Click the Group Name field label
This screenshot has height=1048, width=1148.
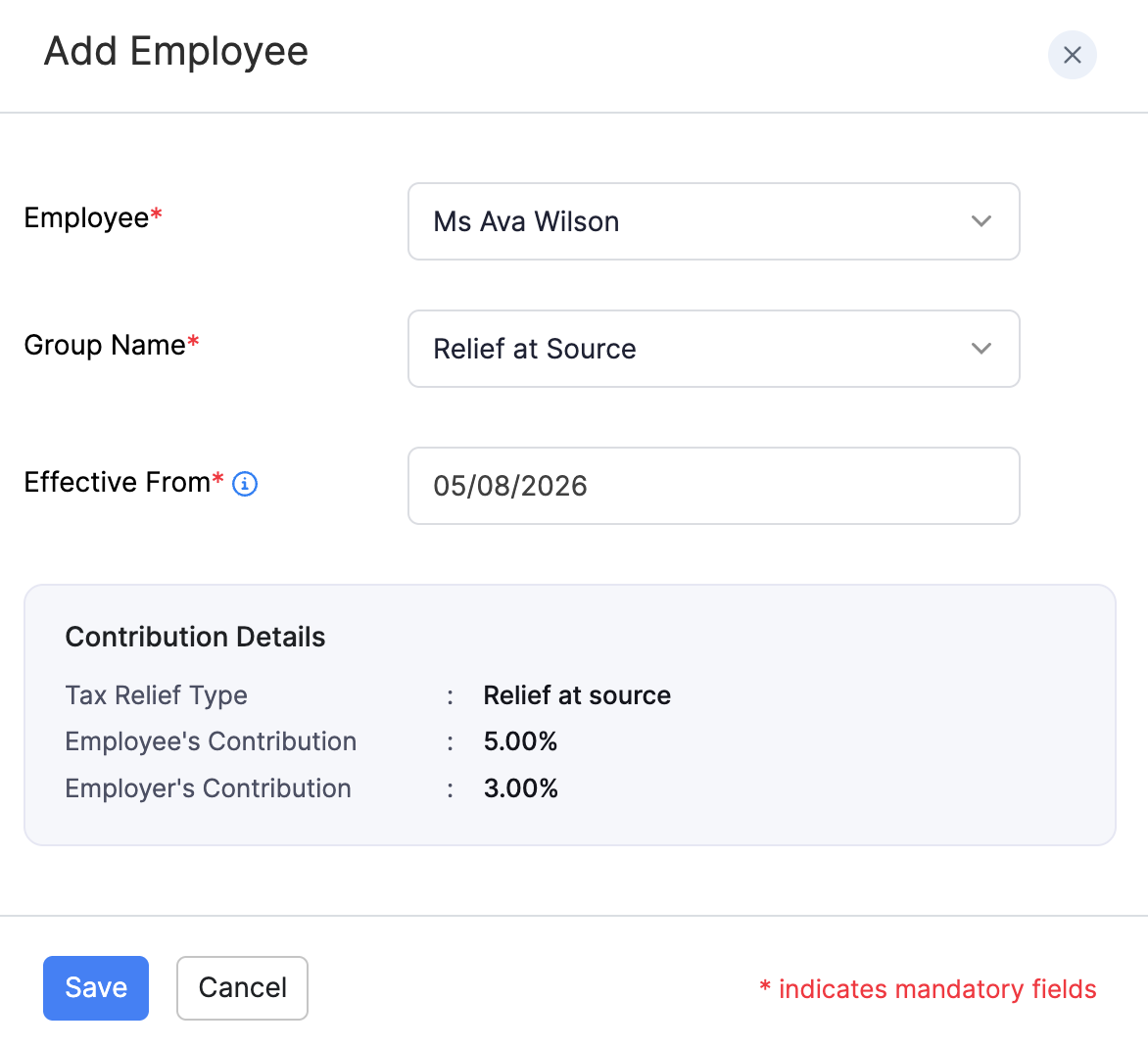coord(112,345)
